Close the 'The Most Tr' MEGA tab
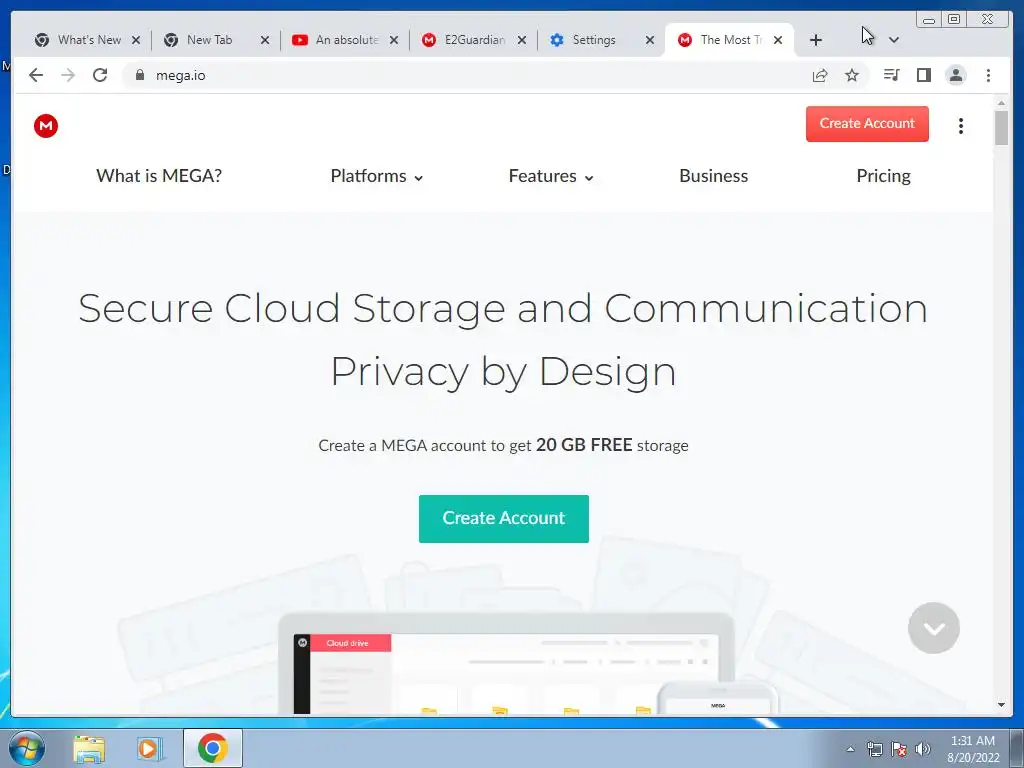1024x768 pixels. pos(778,40)
